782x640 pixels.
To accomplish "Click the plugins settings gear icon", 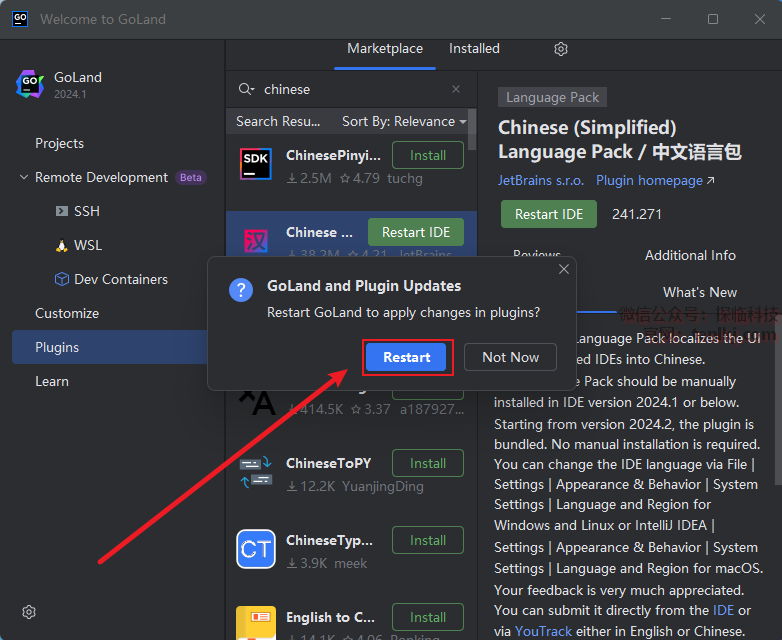I will coord(561,49).
